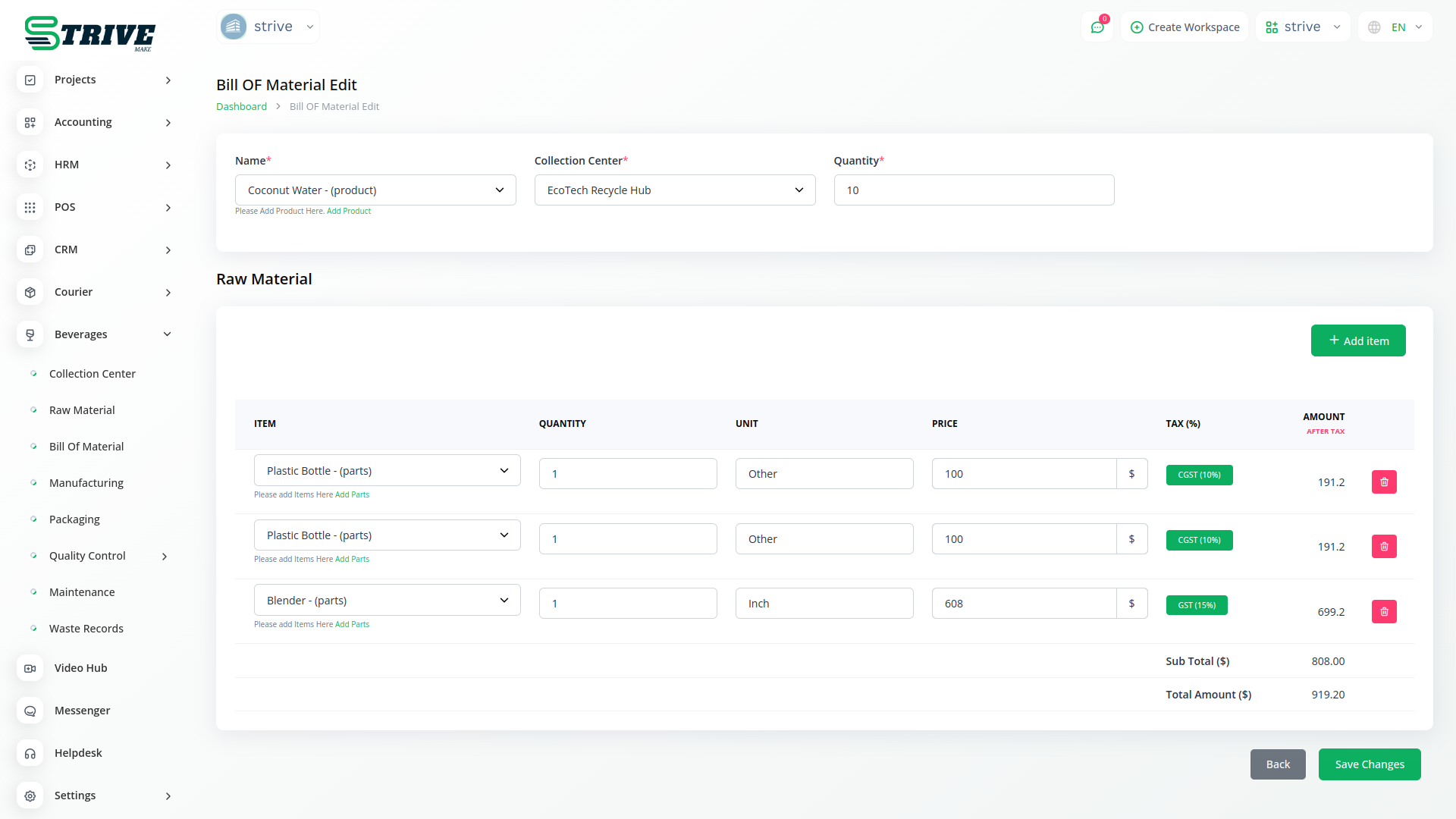Click the Helpdesk headset icon
The image size is (1456, 819).
pyautogui.click(x=30, y=753)
